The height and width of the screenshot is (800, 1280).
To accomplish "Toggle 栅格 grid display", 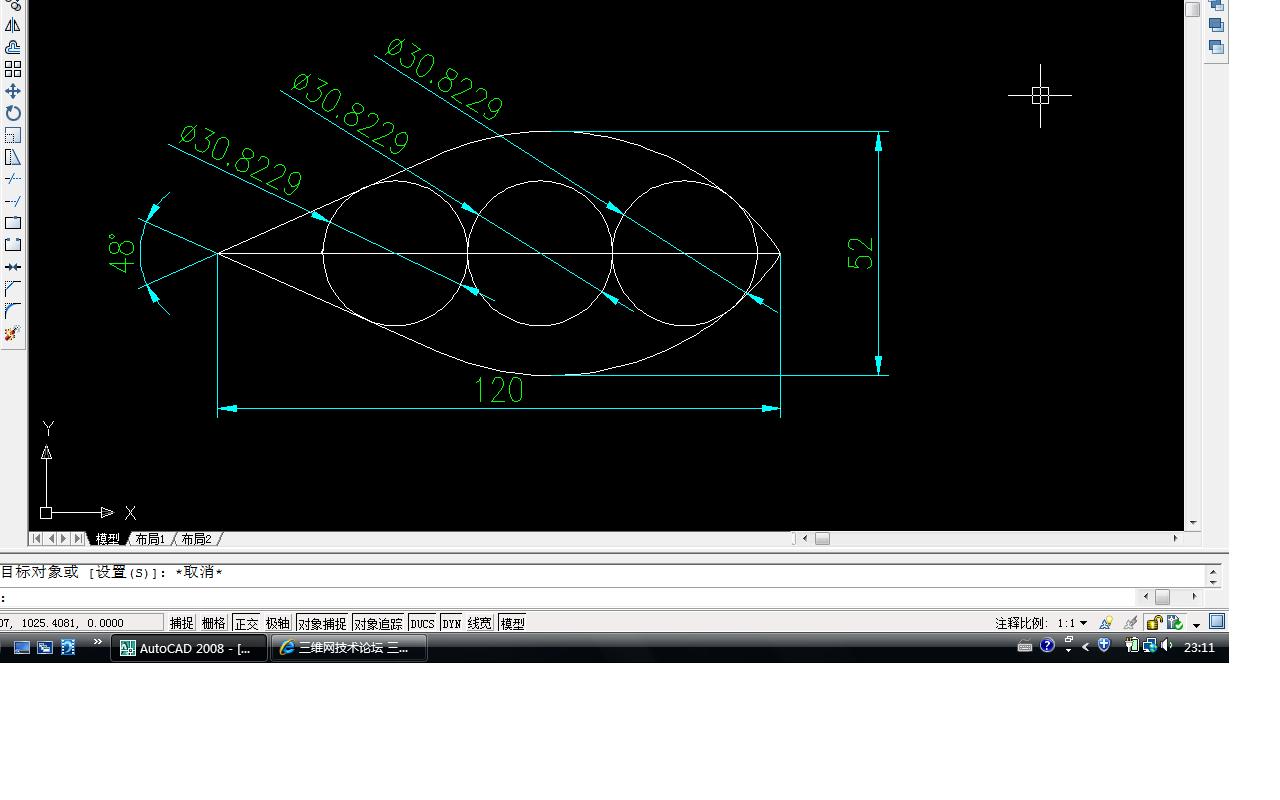I will 213,623.
